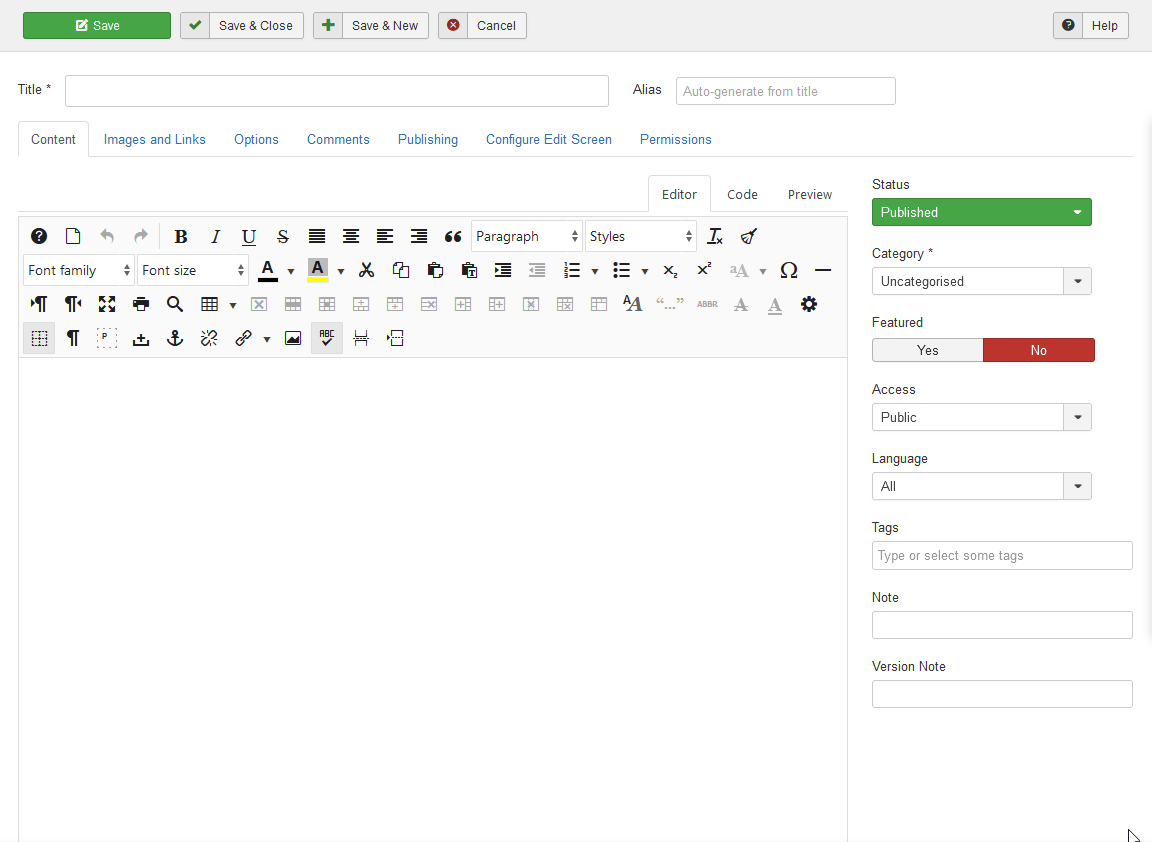The image size is (1152, 842).
Task: Open the Paragraph format dropdown
Action: pyautogui.click(x=526, y=237)
